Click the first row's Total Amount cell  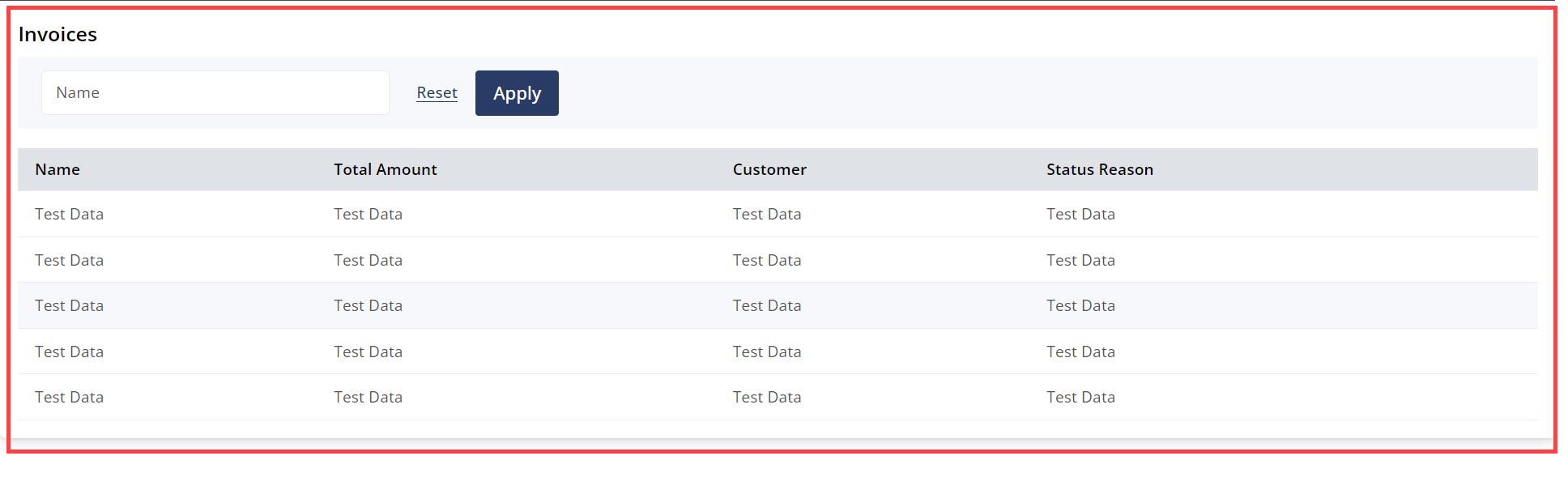click(368, 215)
